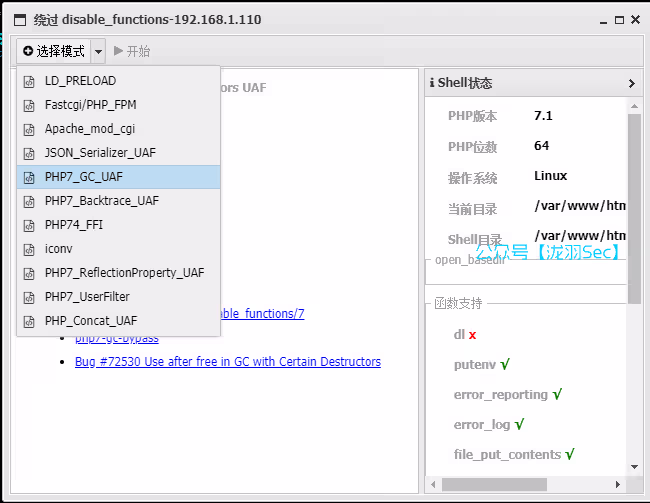650x503 pixels.
Task: Click the Fastcgi/PHP_FPM file icon
Action: [29, 105]
